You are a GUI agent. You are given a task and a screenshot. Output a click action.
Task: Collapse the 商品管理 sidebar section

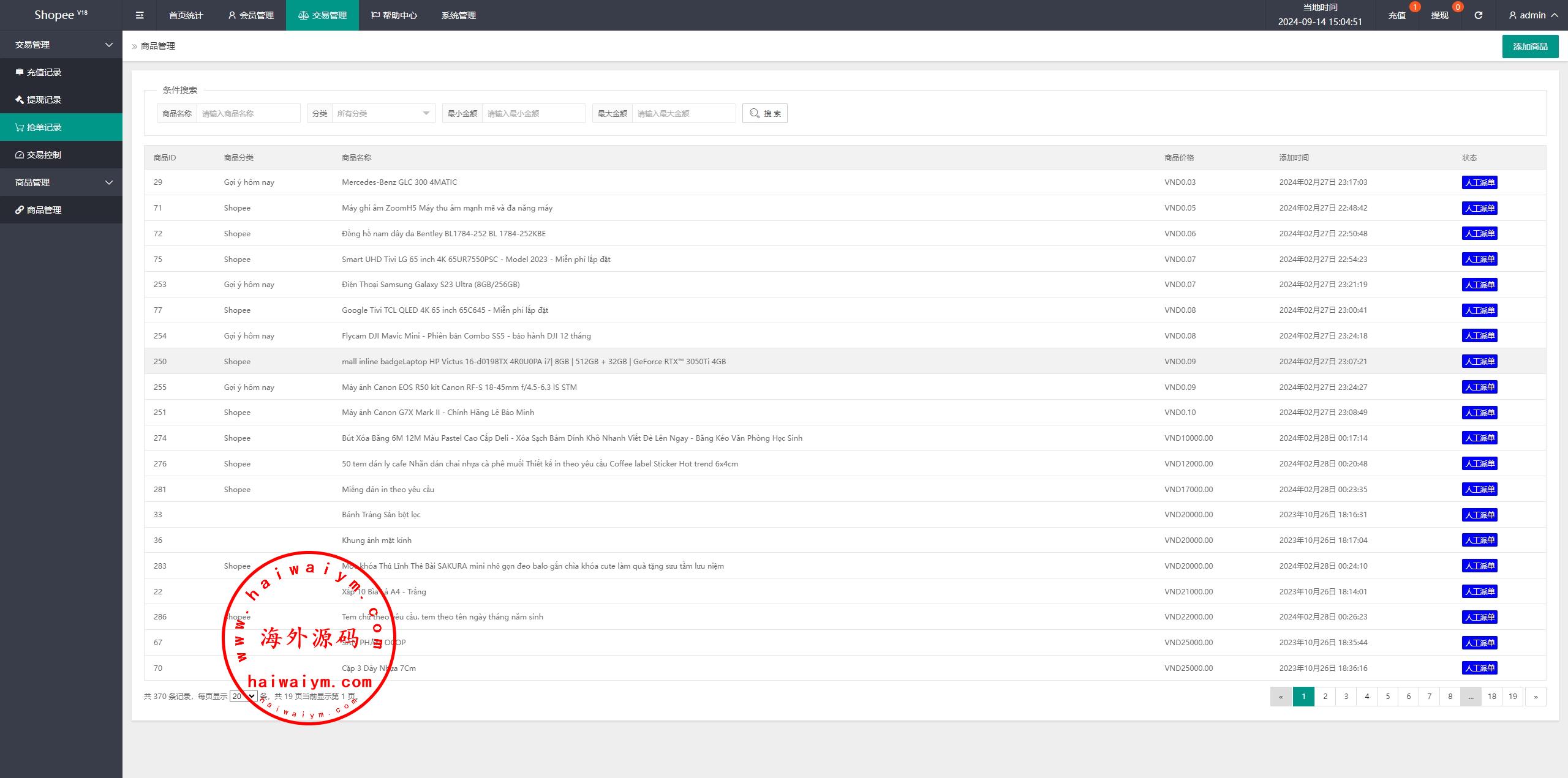61,182
